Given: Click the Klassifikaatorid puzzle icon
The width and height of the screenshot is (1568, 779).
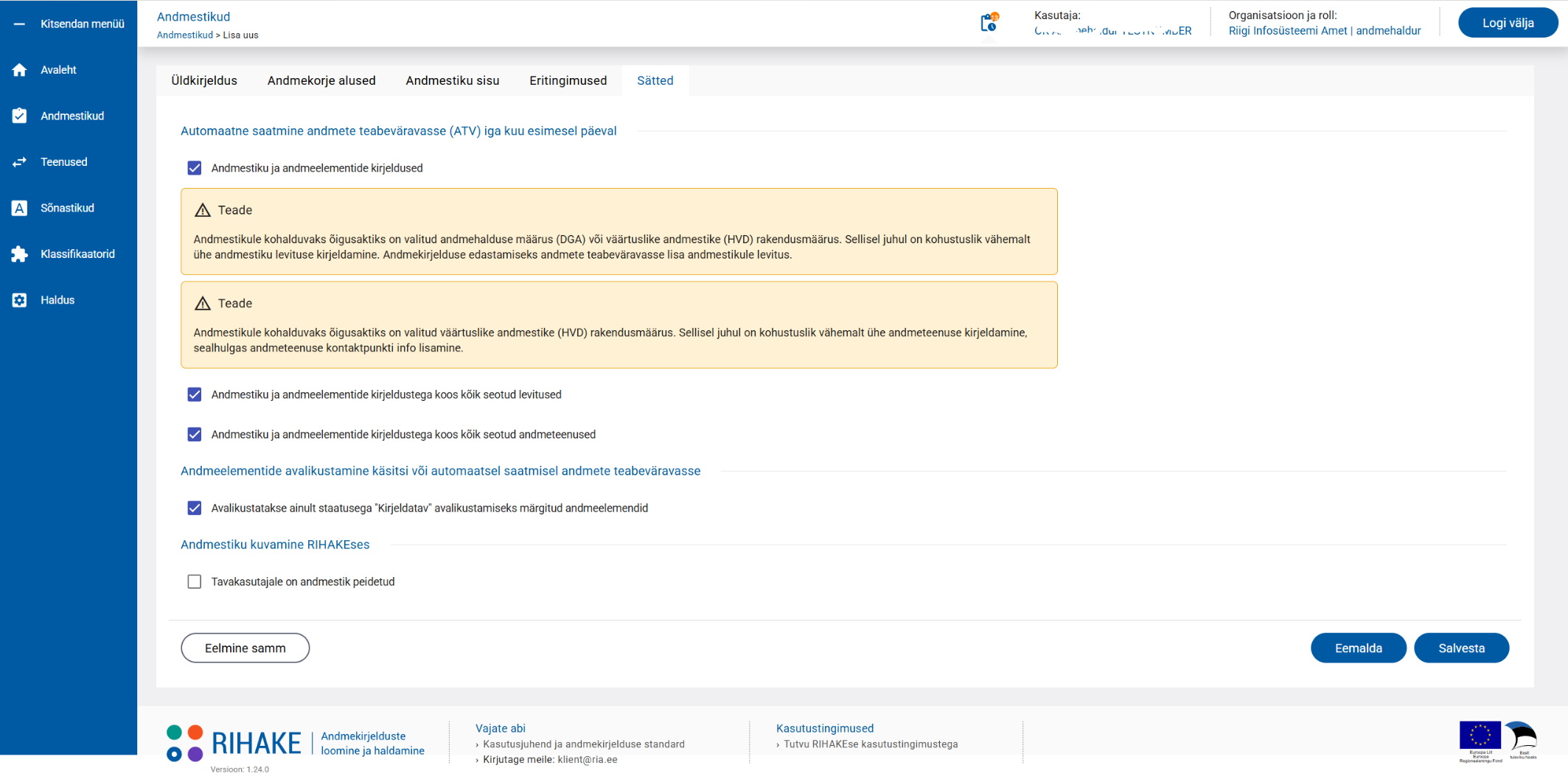Looking at the screenshot, I should click(19, 254).
